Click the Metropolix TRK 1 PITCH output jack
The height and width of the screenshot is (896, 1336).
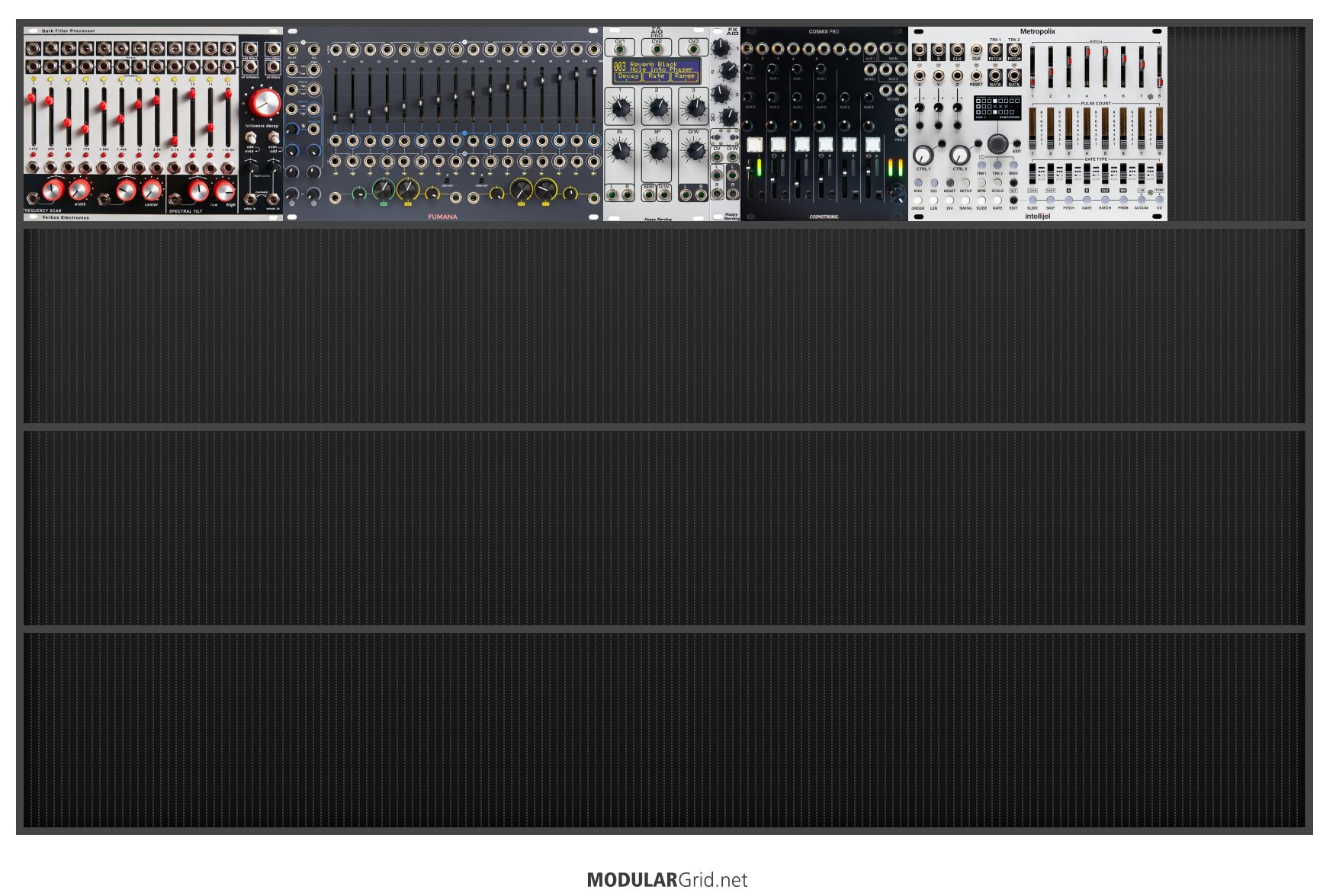point(995,50)
